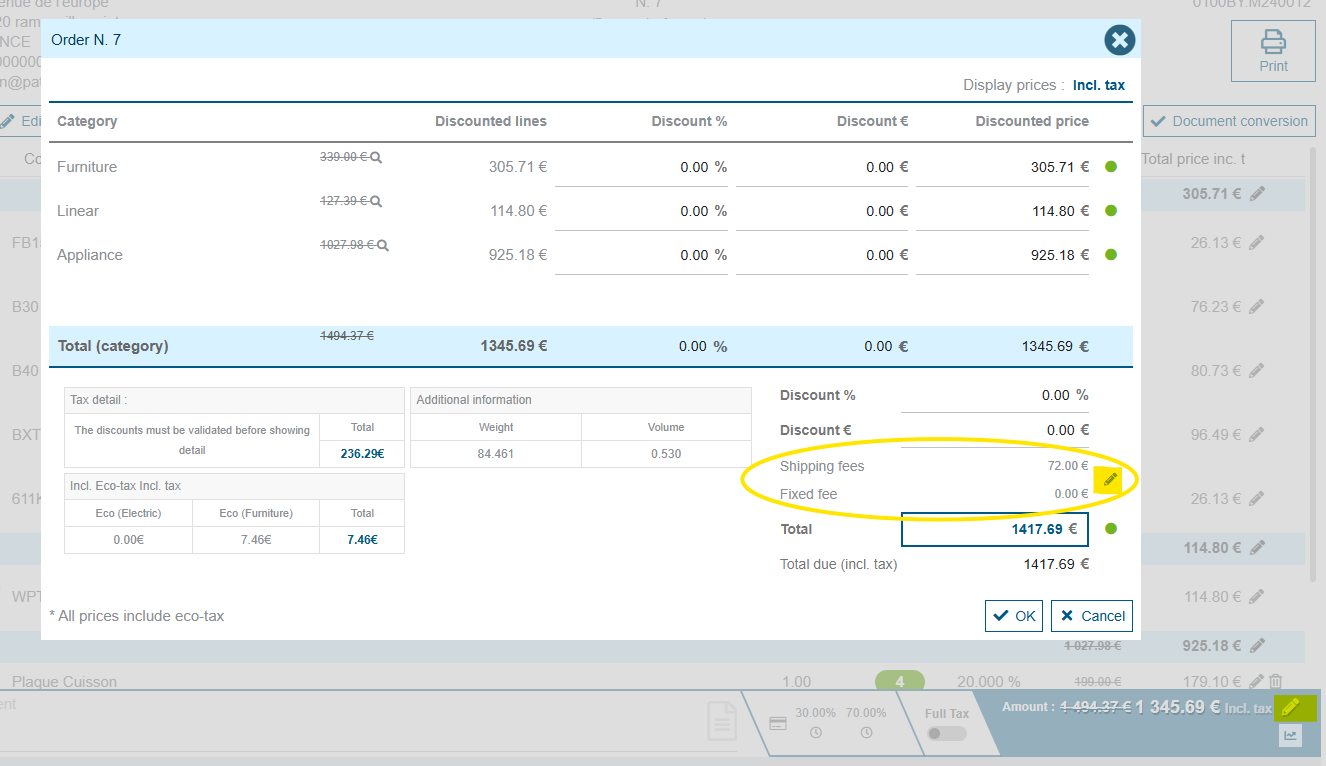
Task: Click the trash icon on Plaque Cuisson row
Action: click(1275, 682)
